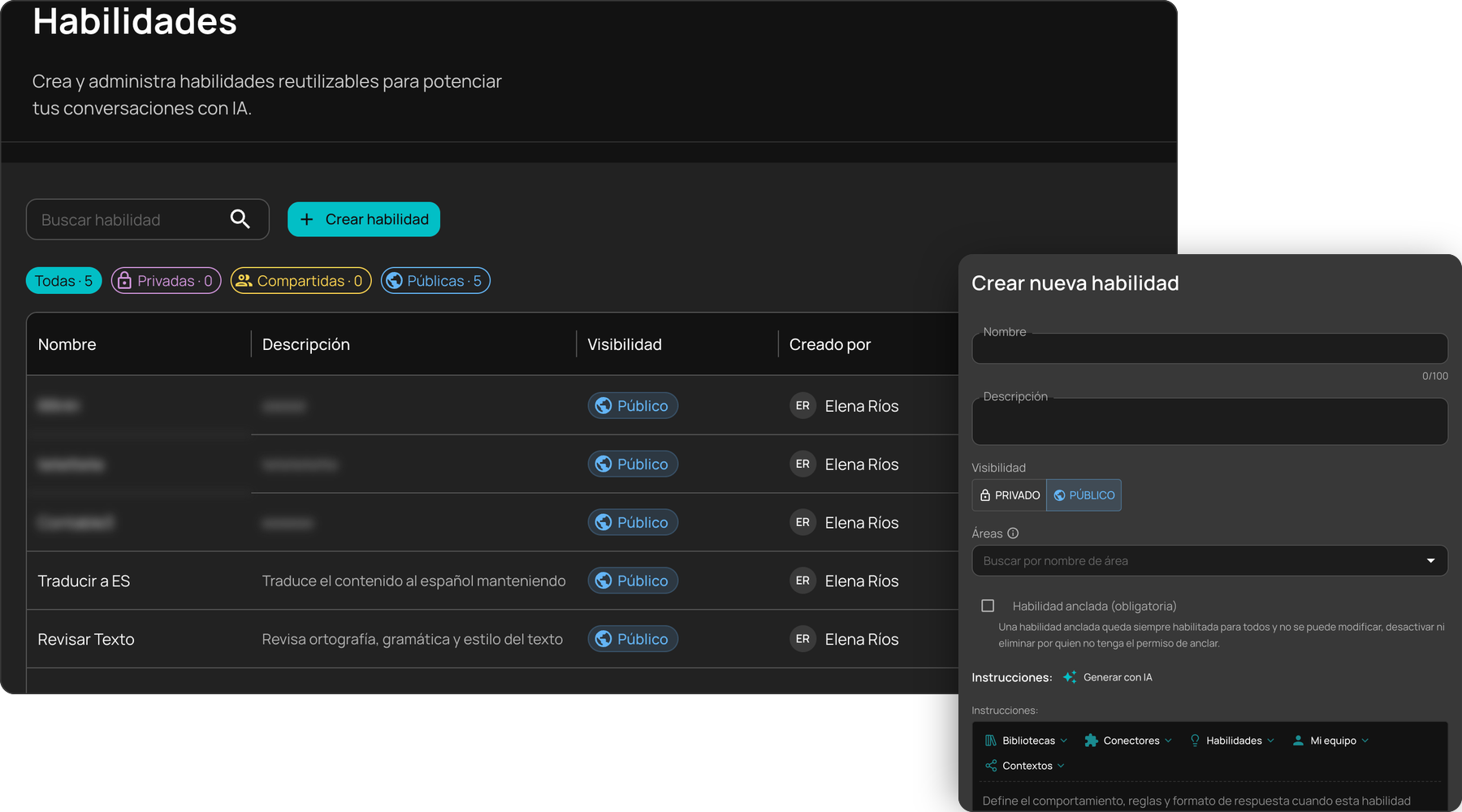Viewport: 1462px width, 812px height.
Task: Open the Bibliotecas dropdown
Action: click(1026, 741)
